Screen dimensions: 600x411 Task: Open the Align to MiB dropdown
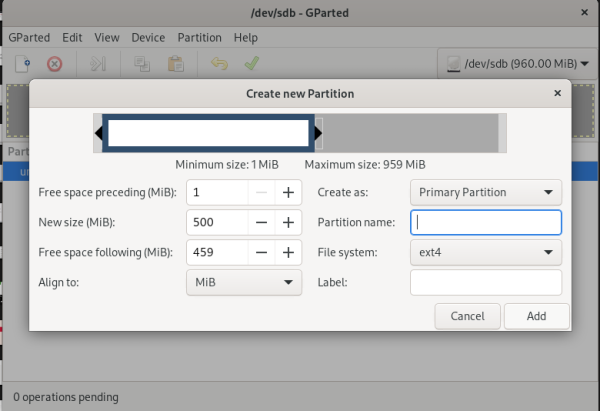tap(244, 283)
